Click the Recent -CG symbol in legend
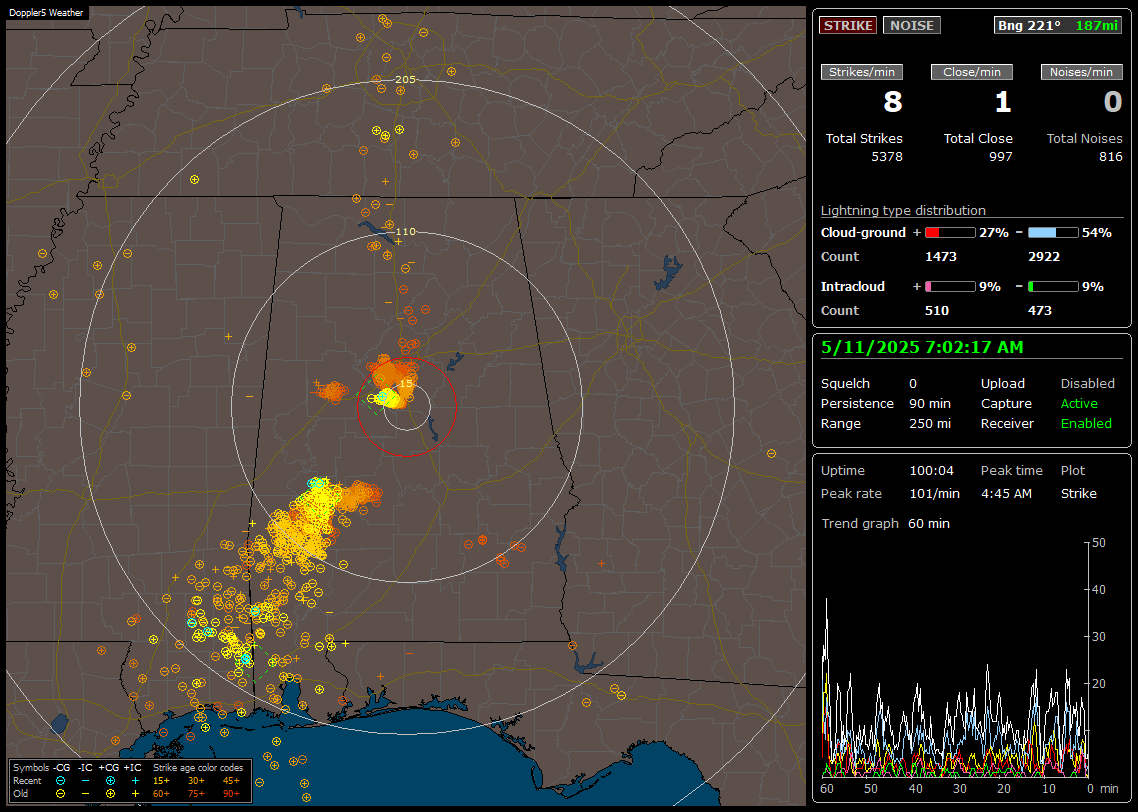The height and width of the screenshot is (812, 1138). tap(60, 781)
